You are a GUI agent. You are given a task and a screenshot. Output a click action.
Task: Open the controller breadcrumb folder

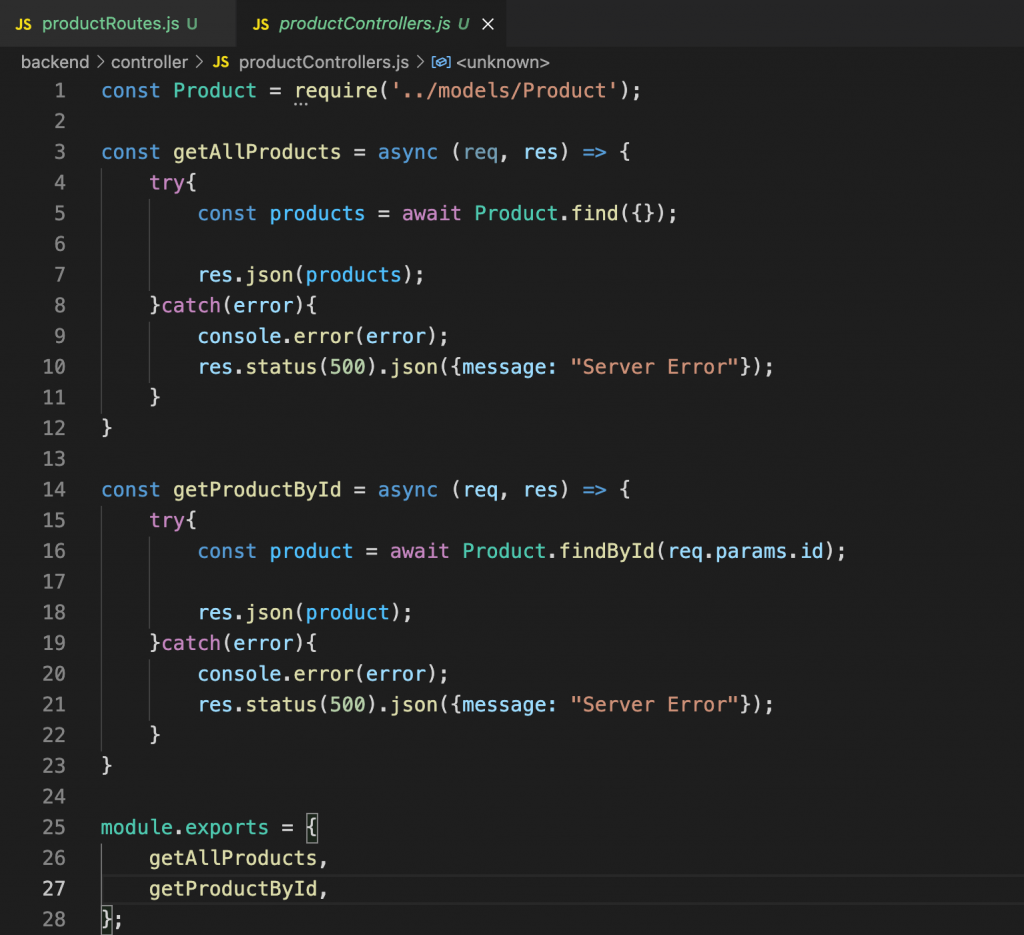(x=149, y=62)
